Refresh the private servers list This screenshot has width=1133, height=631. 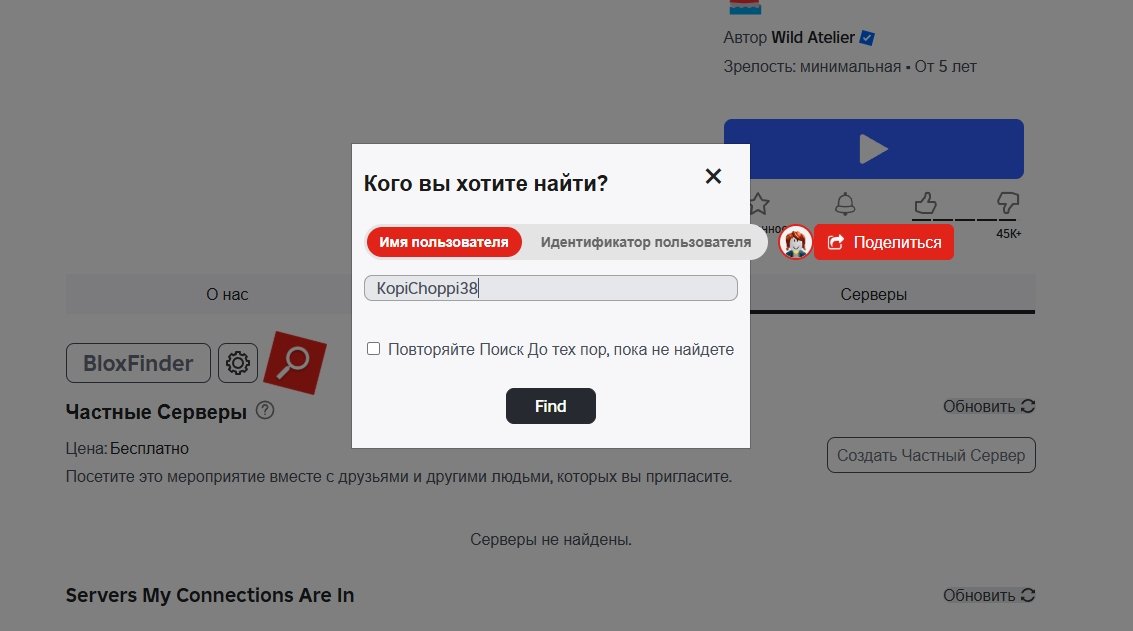988,406
